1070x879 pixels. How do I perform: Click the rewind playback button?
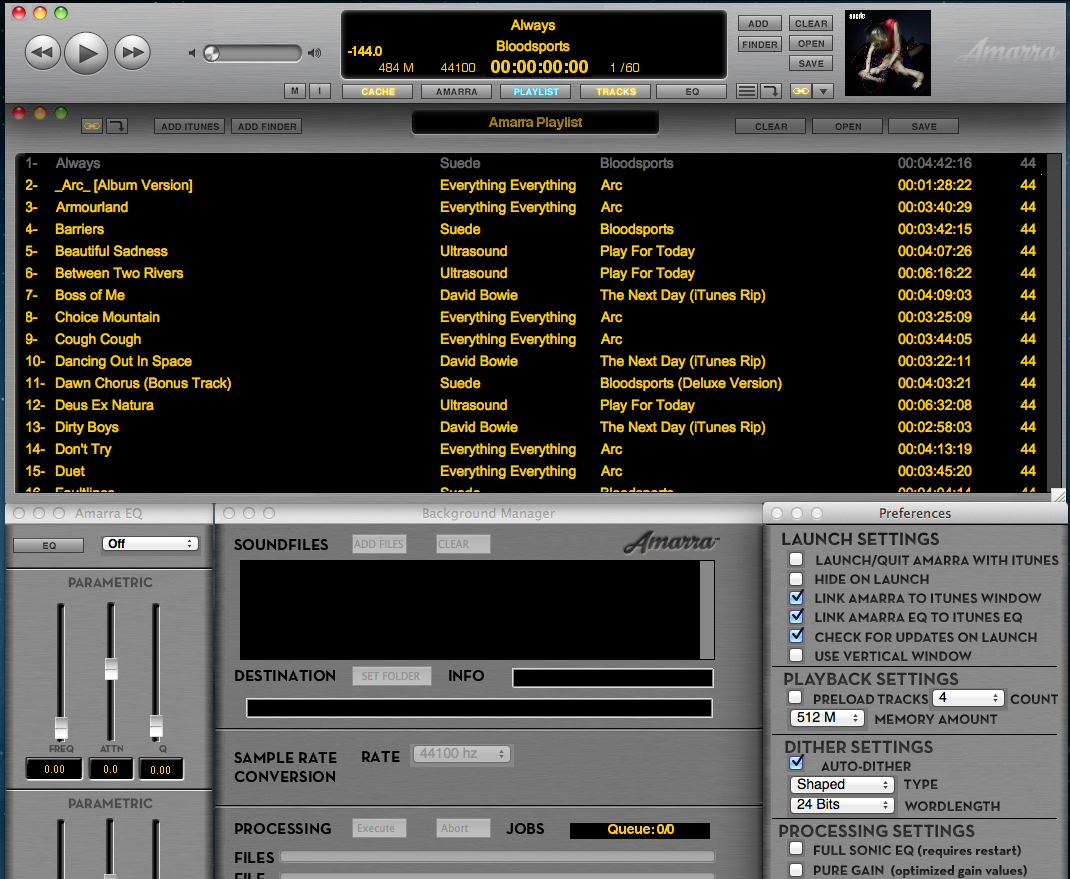[42, 53]
